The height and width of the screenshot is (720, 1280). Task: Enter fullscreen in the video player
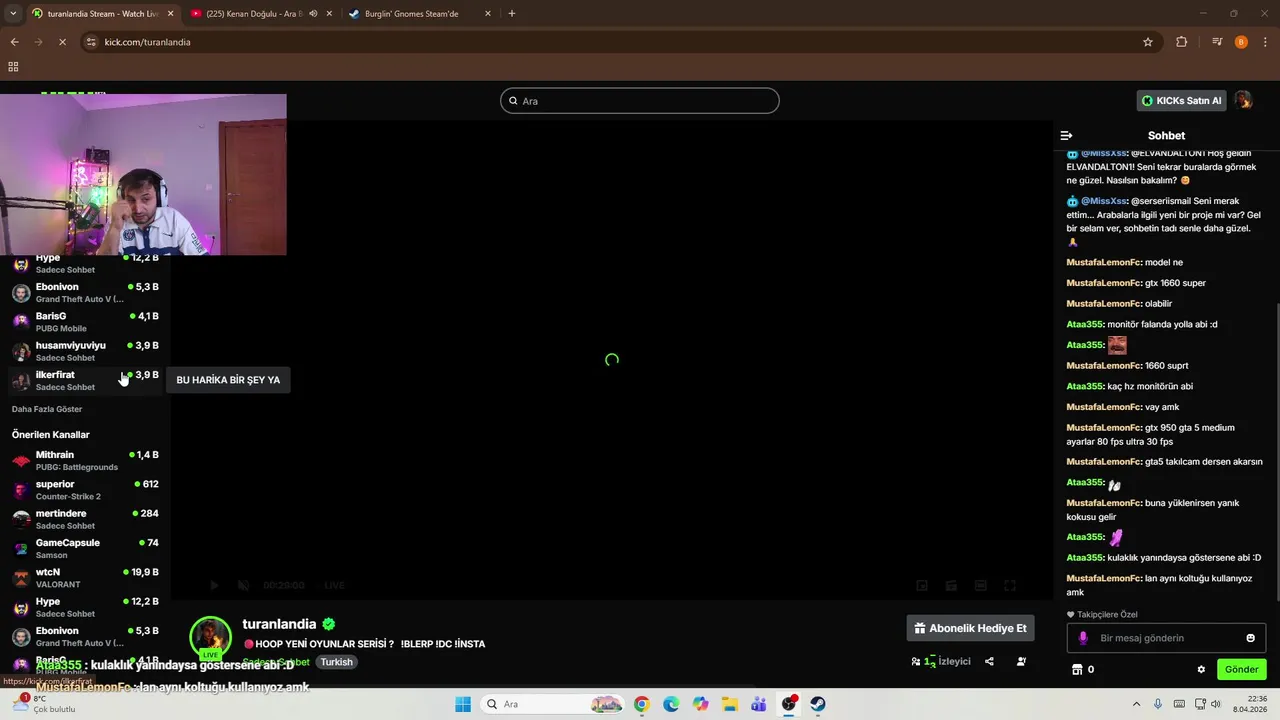coord(1010,585)
